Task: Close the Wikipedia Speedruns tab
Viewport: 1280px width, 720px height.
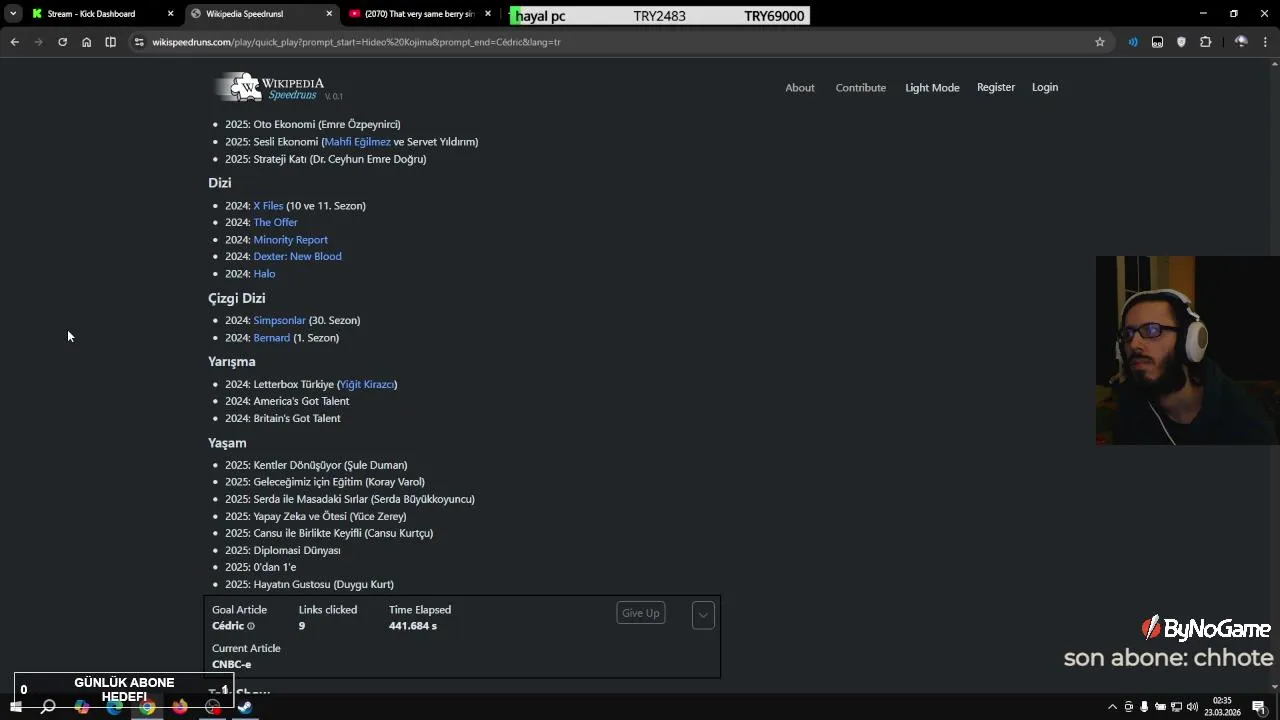Action: click(329, 14)
